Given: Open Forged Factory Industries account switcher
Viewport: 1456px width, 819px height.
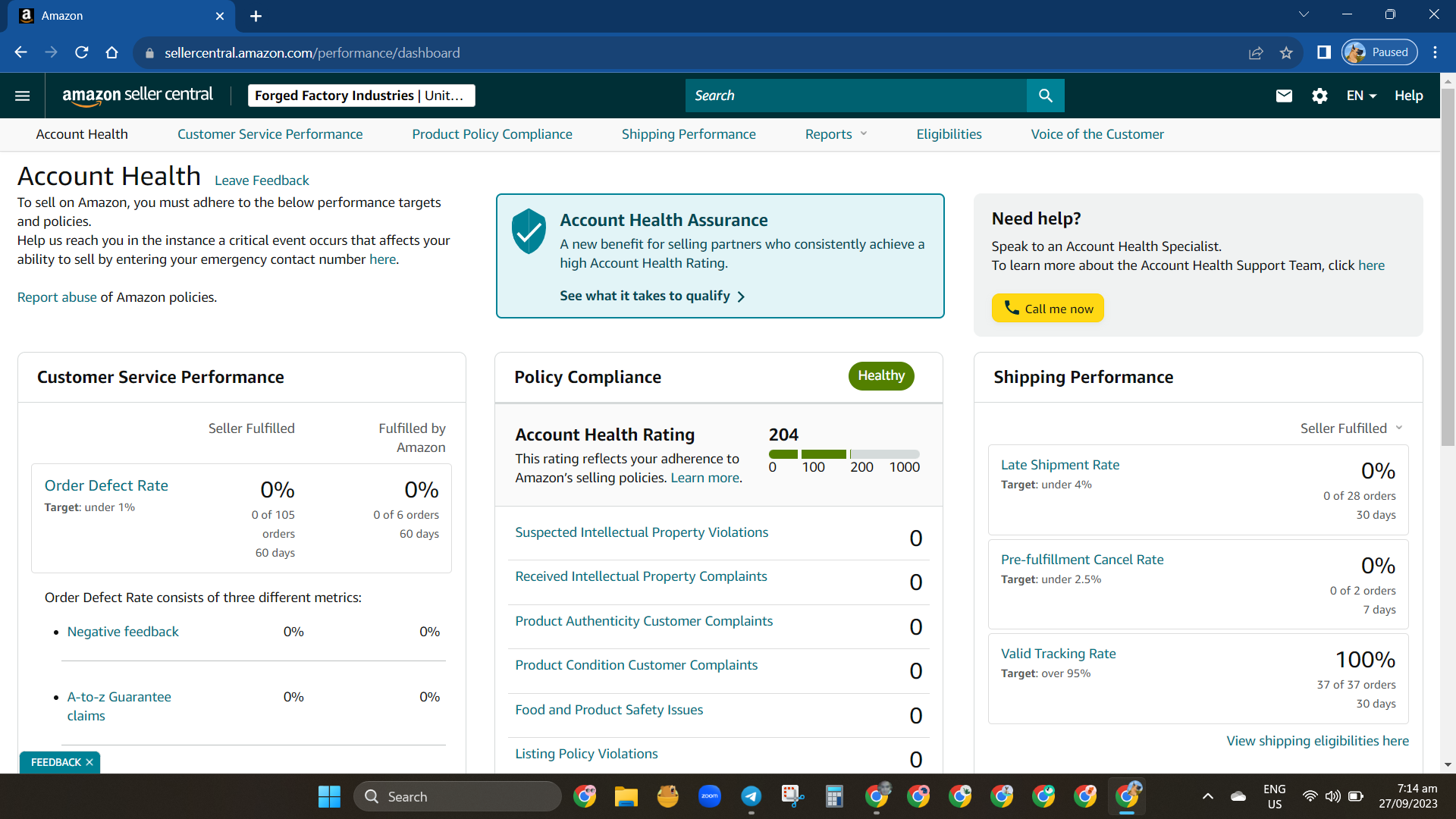Looking at the screenshot, I should click(361, 96).
